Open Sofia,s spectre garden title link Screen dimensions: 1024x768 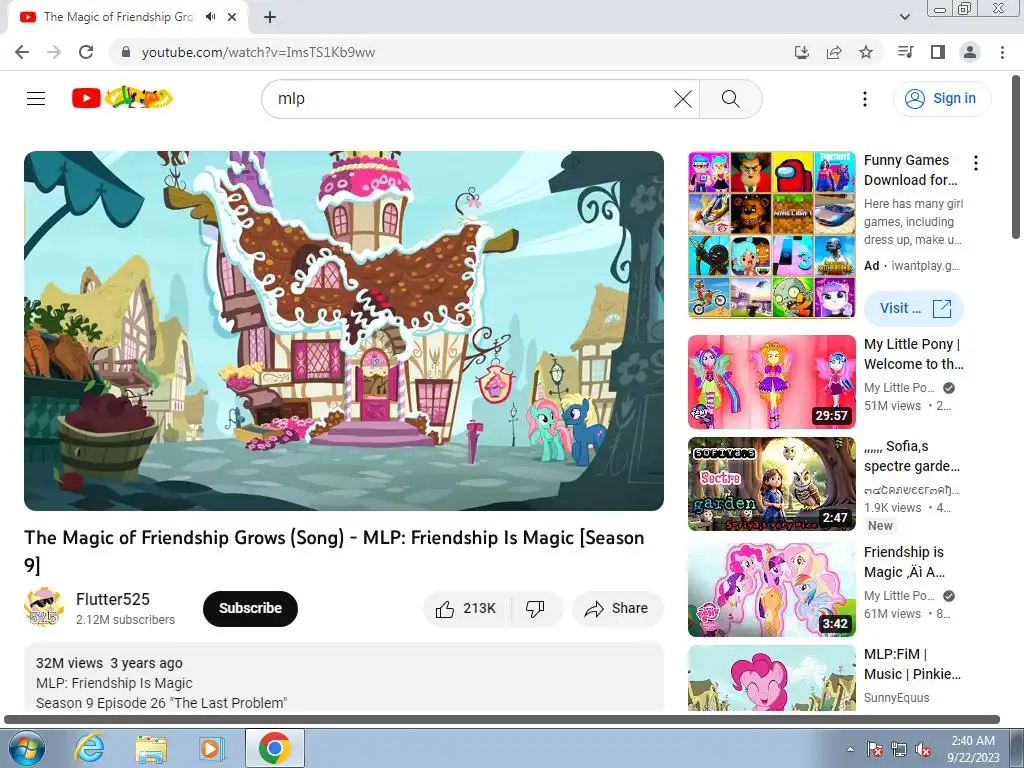[x=912, y=456]
